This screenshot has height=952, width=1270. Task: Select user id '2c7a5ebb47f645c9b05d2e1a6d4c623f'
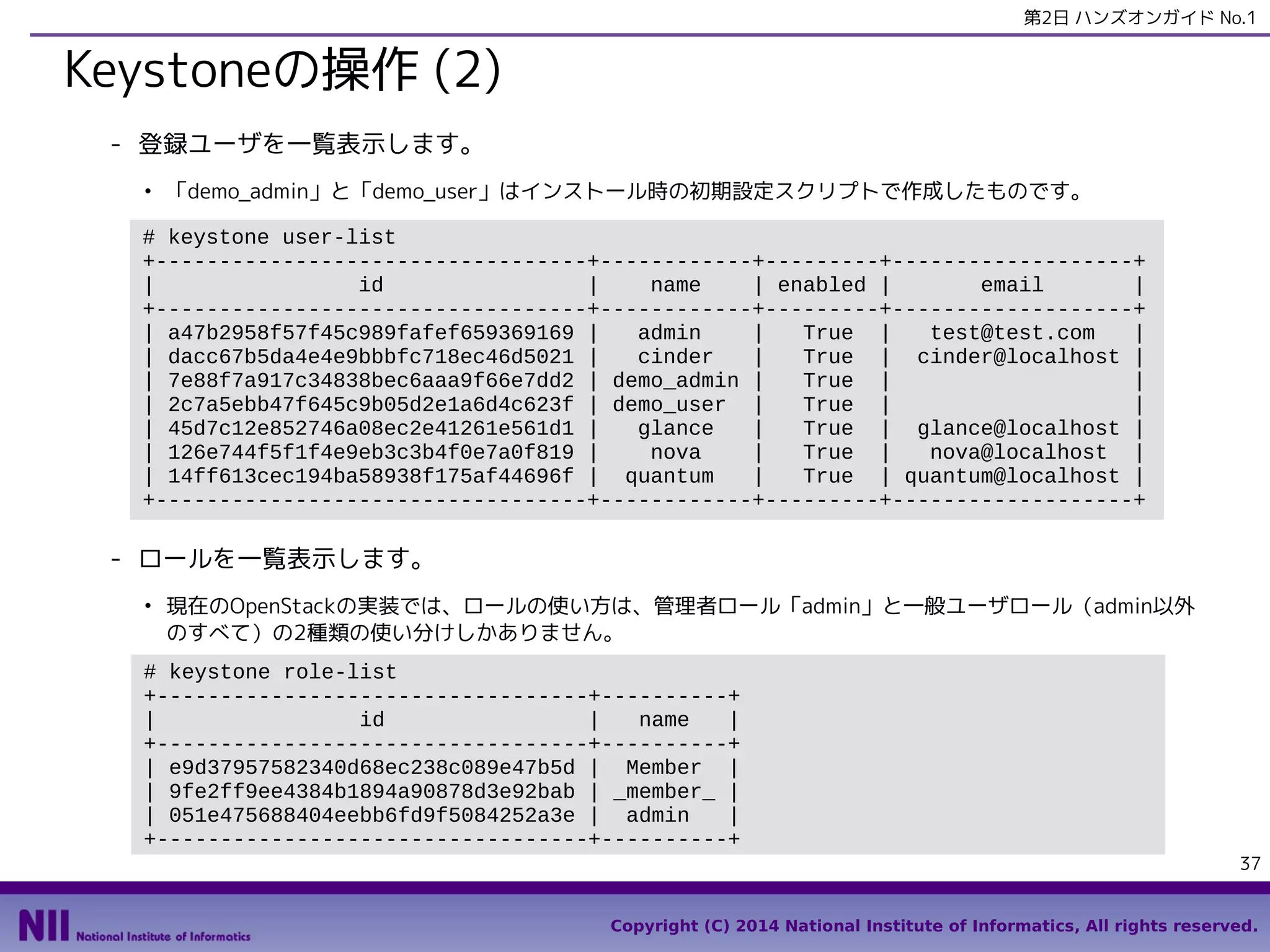(371, 405)
